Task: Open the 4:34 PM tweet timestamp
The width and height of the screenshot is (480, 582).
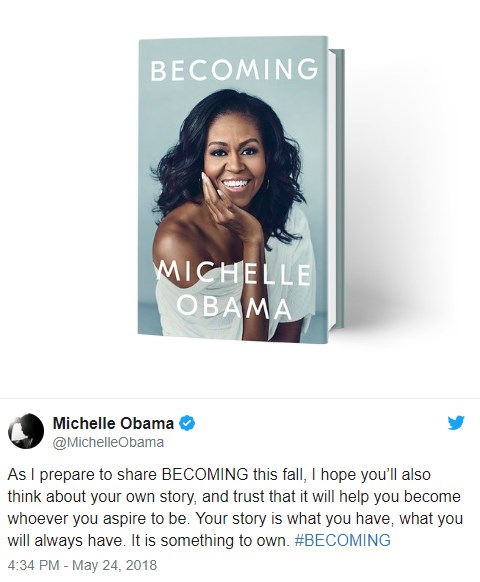Action: pos(33,565)
